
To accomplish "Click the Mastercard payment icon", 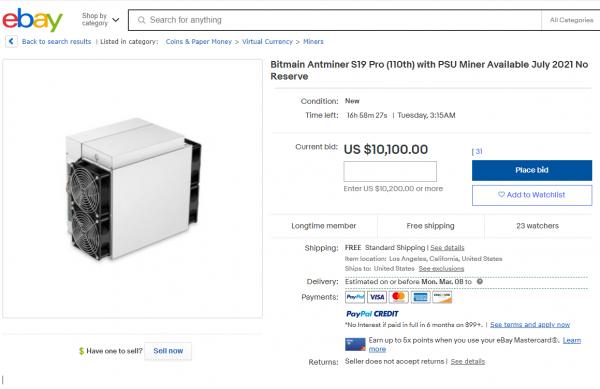I will tap(398, 297).
